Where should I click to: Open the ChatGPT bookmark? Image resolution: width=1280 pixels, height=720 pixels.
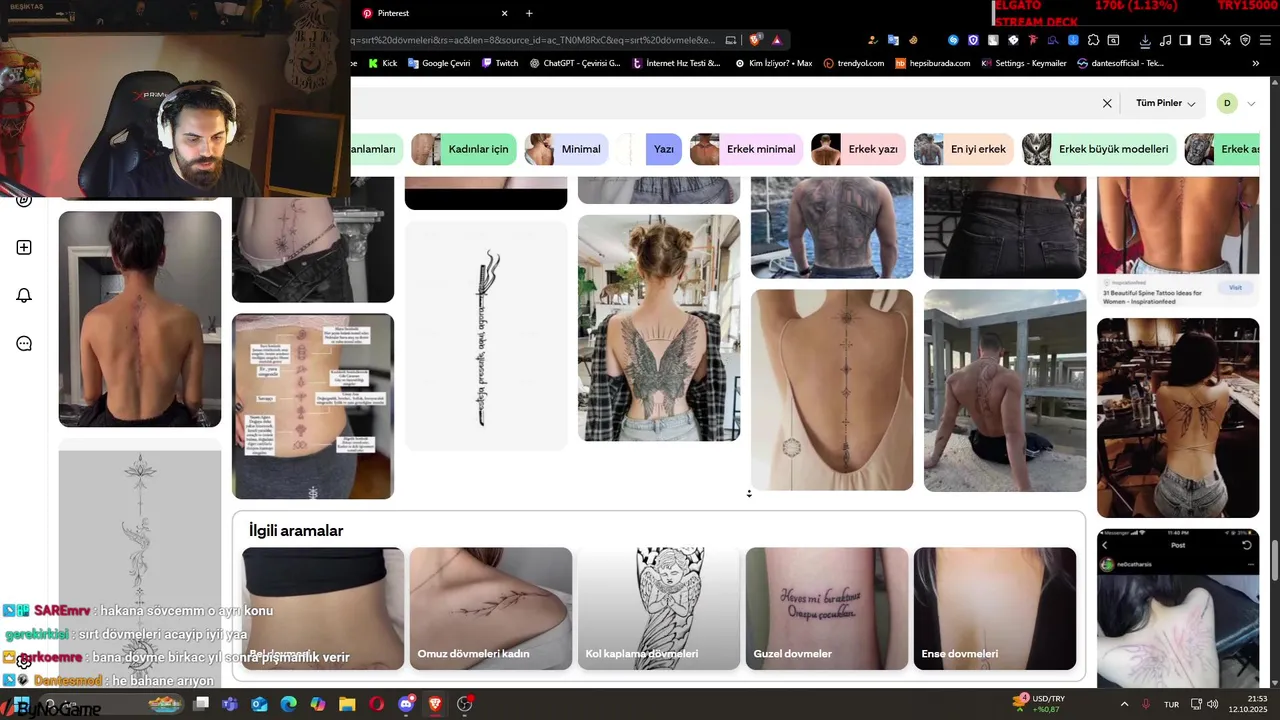pos(574,63)
